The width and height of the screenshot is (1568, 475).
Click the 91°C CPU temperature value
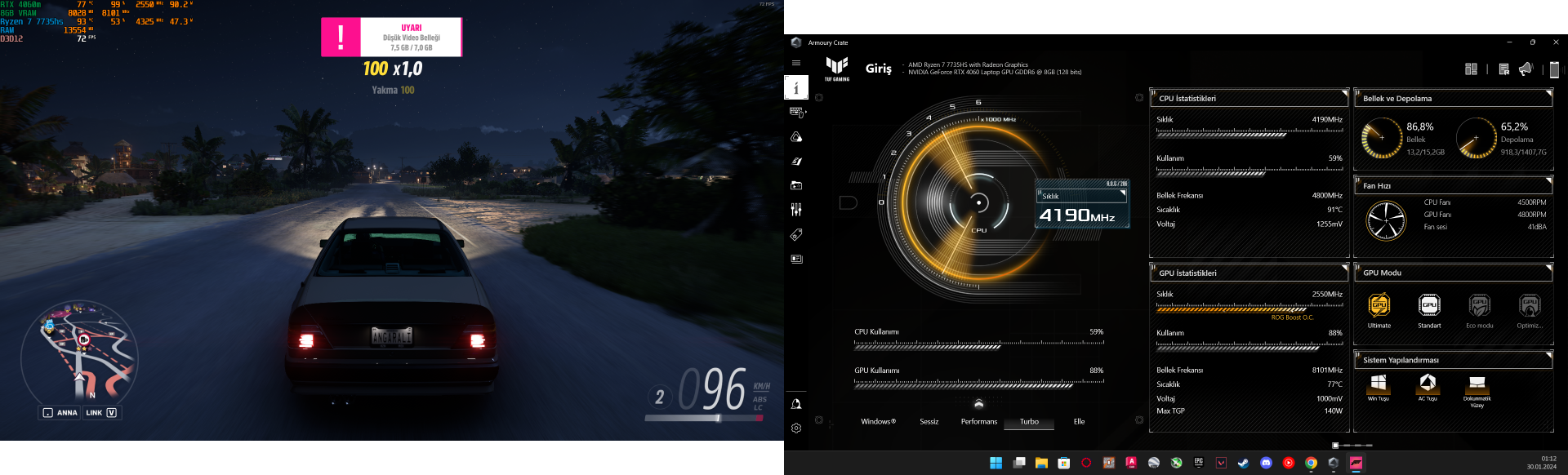[1334, 210]
